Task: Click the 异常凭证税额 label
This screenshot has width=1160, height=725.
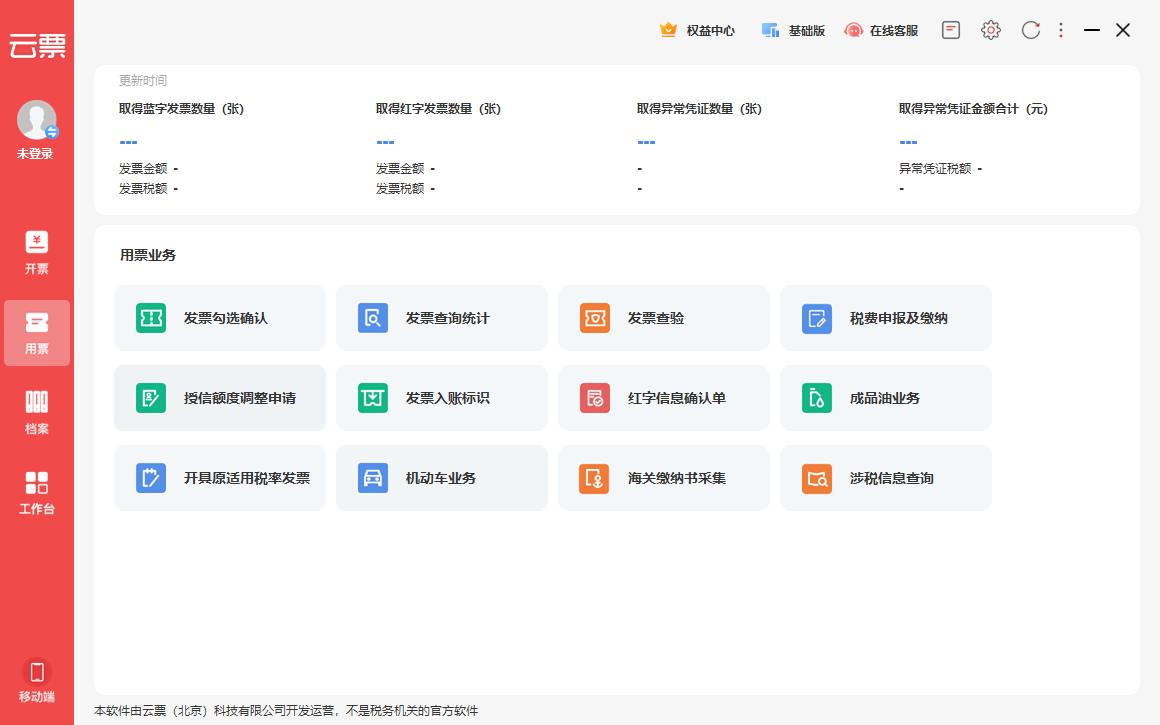Action: 935,169
